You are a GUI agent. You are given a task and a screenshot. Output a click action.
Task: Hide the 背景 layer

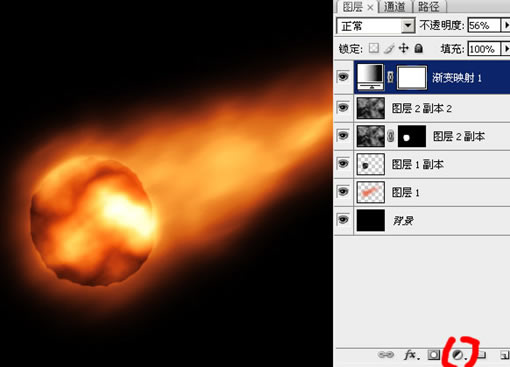(343, 220)
